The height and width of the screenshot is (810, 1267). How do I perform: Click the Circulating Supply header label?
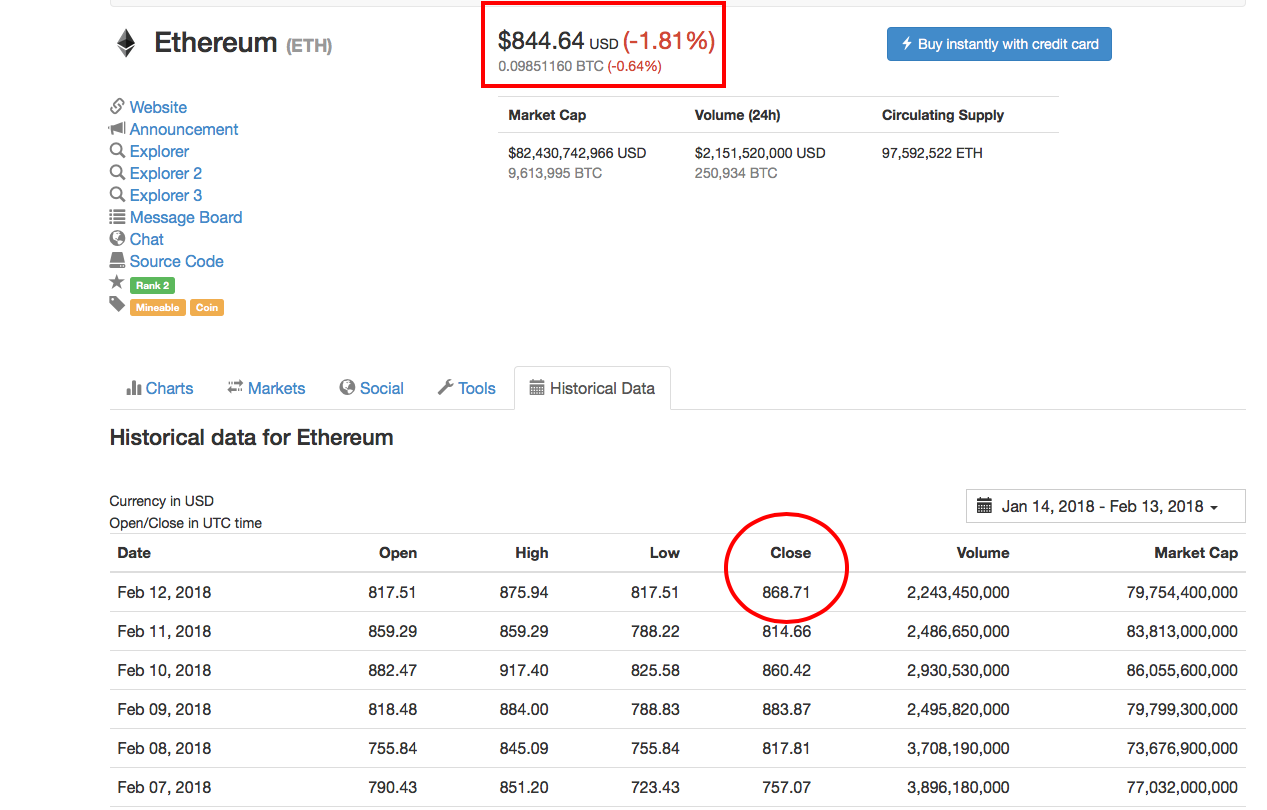point(943,115)
